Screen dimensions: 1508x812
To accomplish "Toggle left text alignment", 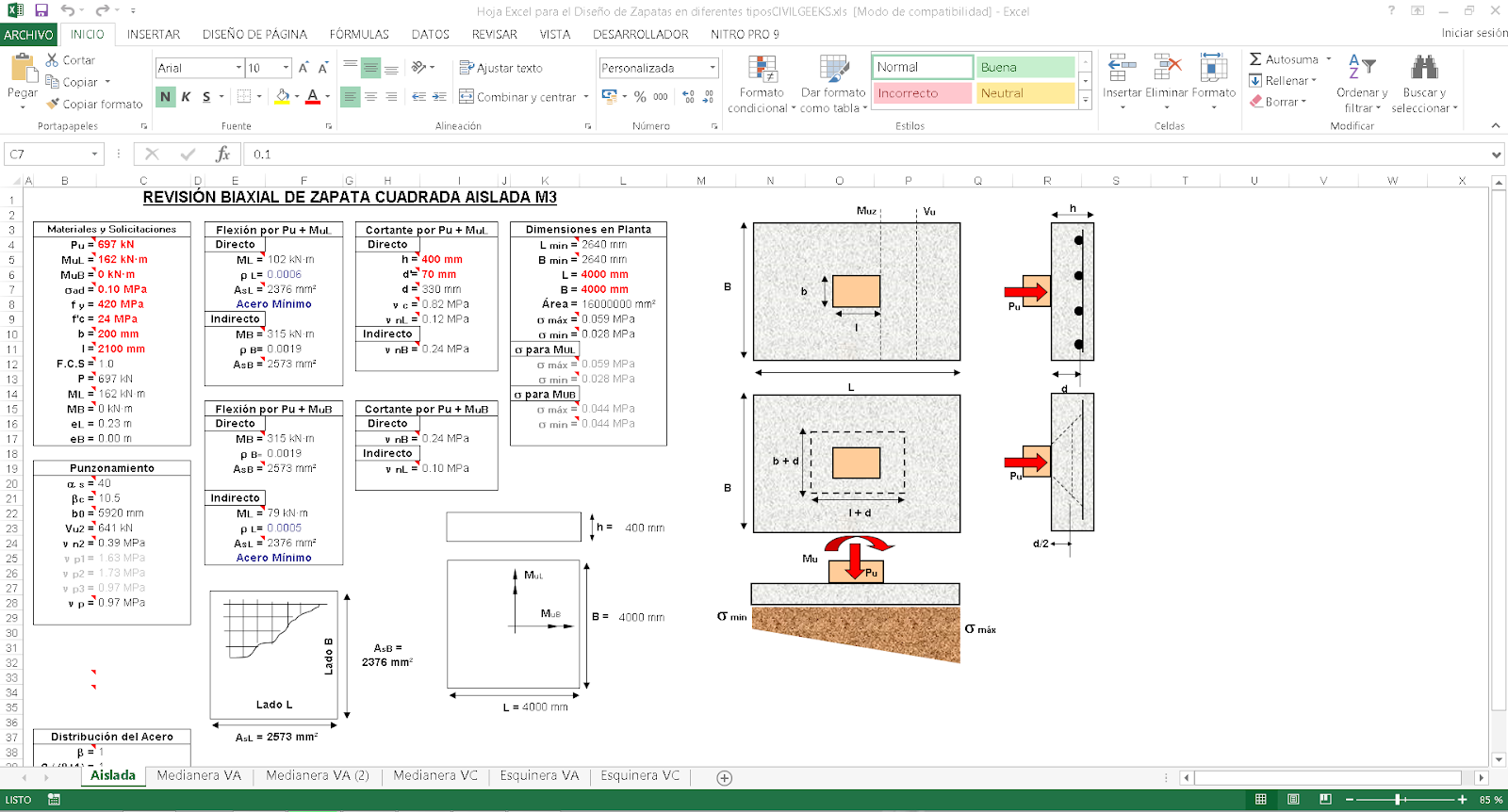I will click(x=350, y=96).
